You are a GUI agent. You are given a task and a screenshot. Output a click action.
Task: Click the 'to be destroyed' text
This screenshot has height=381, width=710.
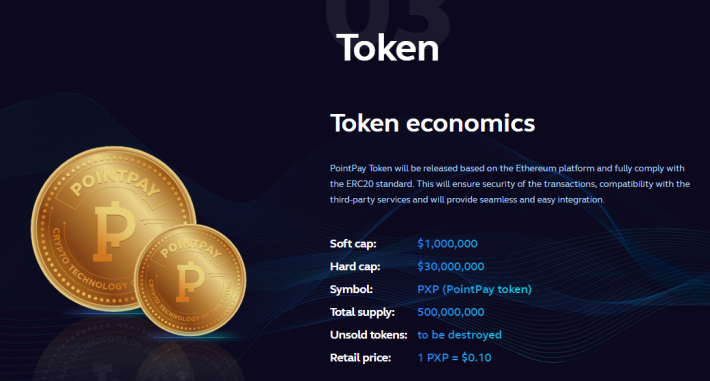coord(459,335)
